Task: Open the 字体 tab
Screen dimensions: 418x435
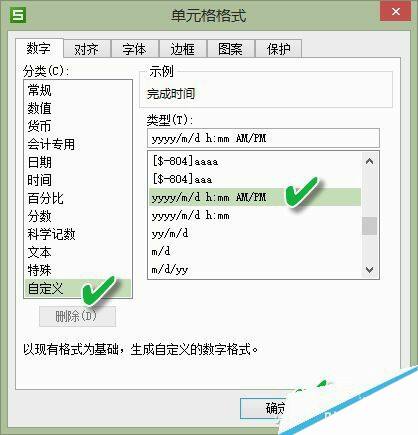Action: [x=134, y=49]
